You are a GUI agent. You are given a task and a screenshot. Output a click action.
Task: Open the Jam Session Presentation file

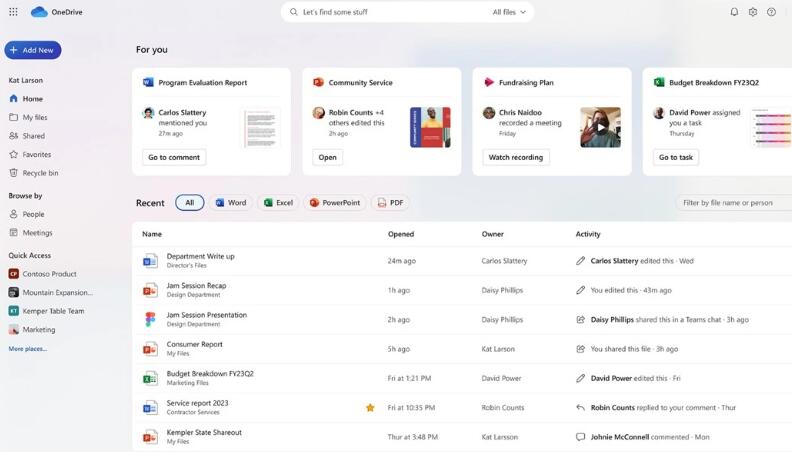tap(206, 315)
